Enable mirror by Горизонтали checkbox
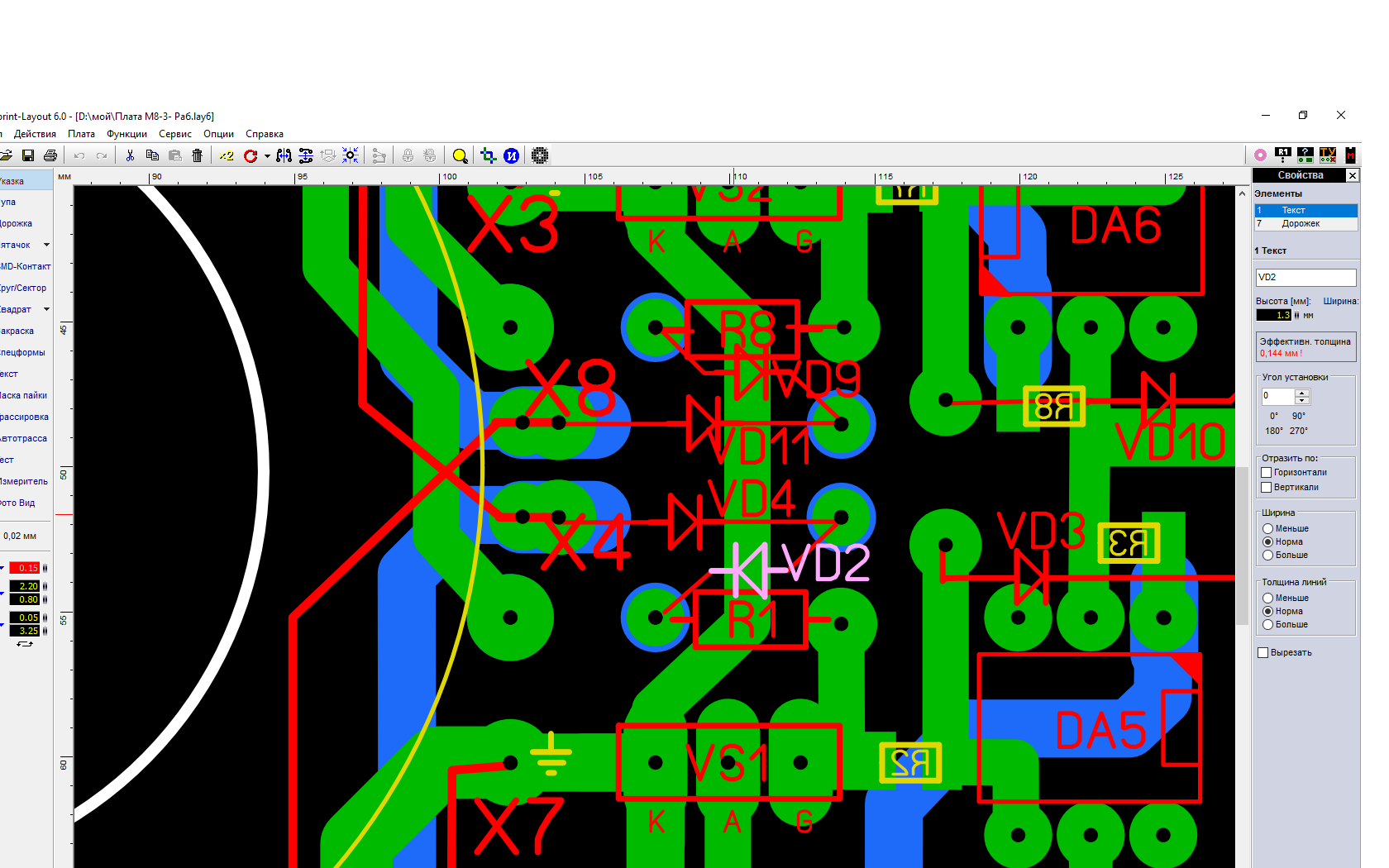Screen dimensions: 1389x868 coord(1266,472)
